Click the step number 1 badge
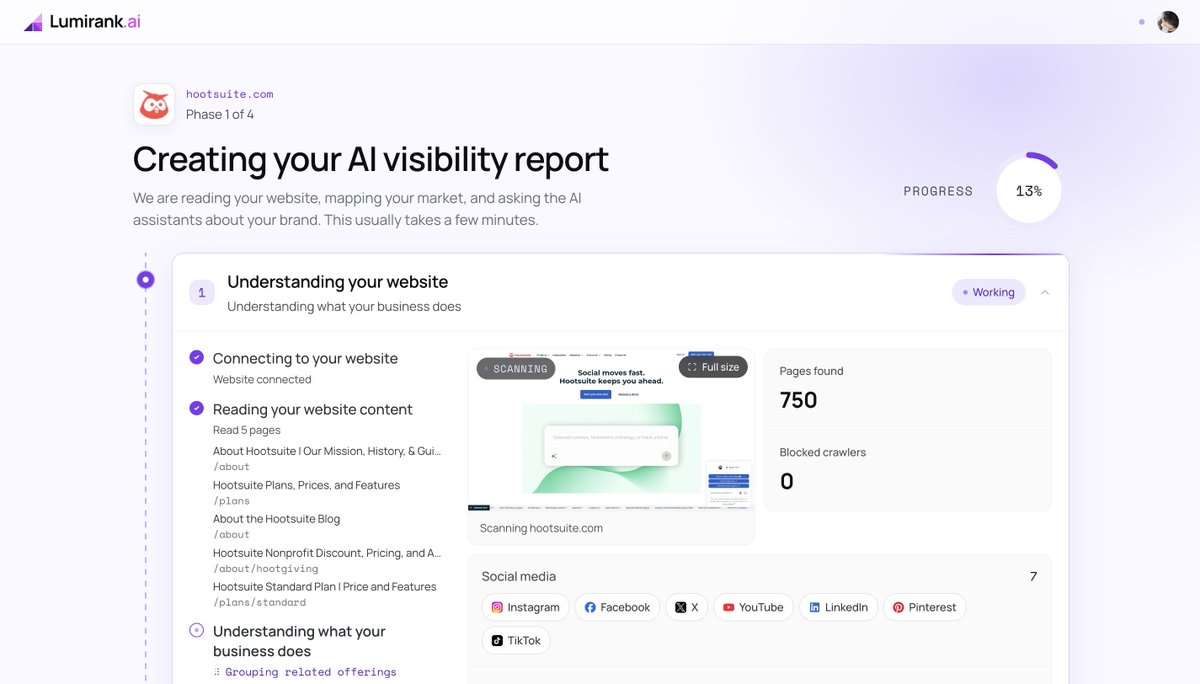The image size is (1200, 684). (x=202, y=292)
